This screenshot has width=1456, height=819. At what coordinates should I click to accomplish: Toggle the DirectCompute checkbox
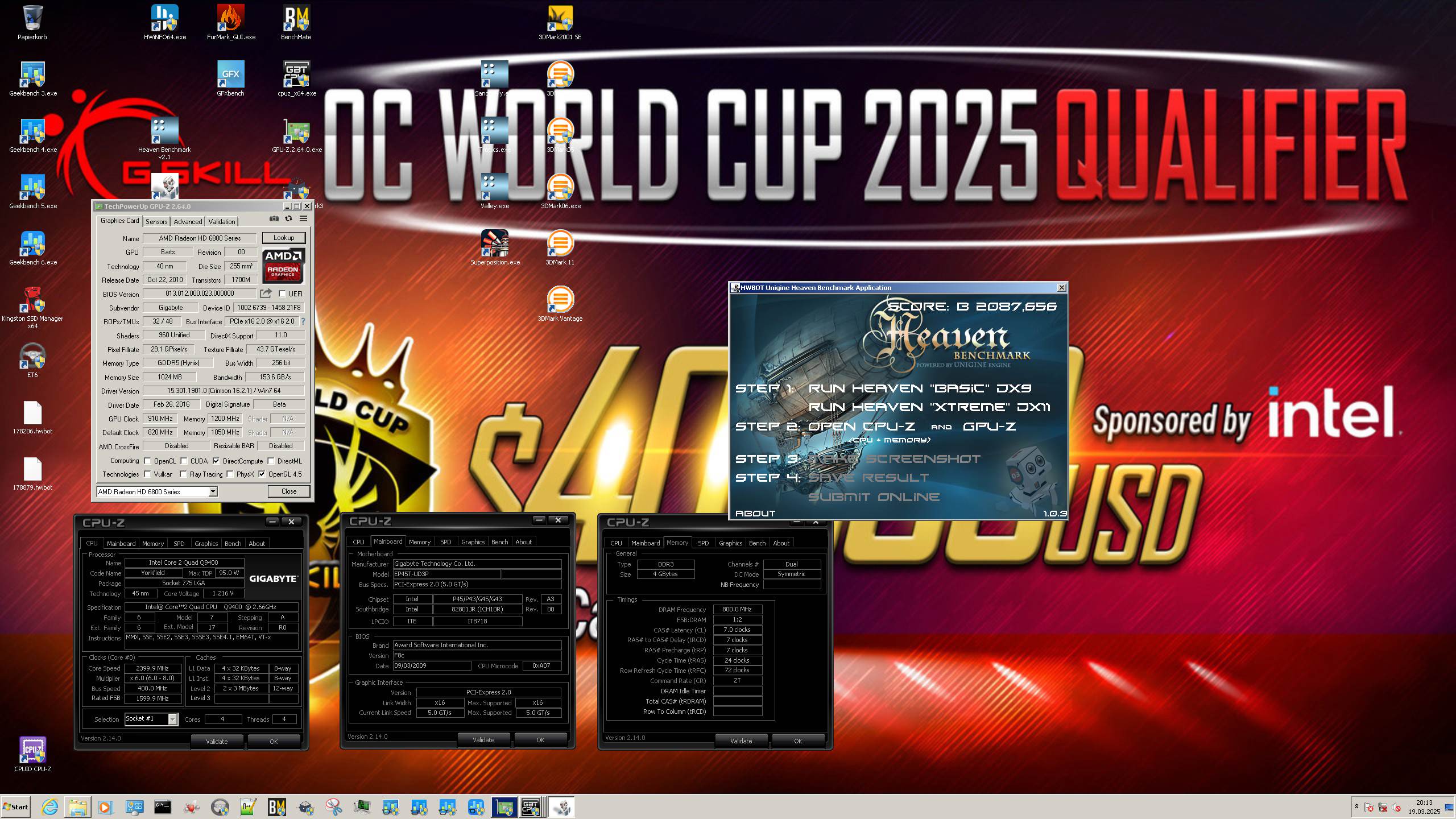coord(216,461)
